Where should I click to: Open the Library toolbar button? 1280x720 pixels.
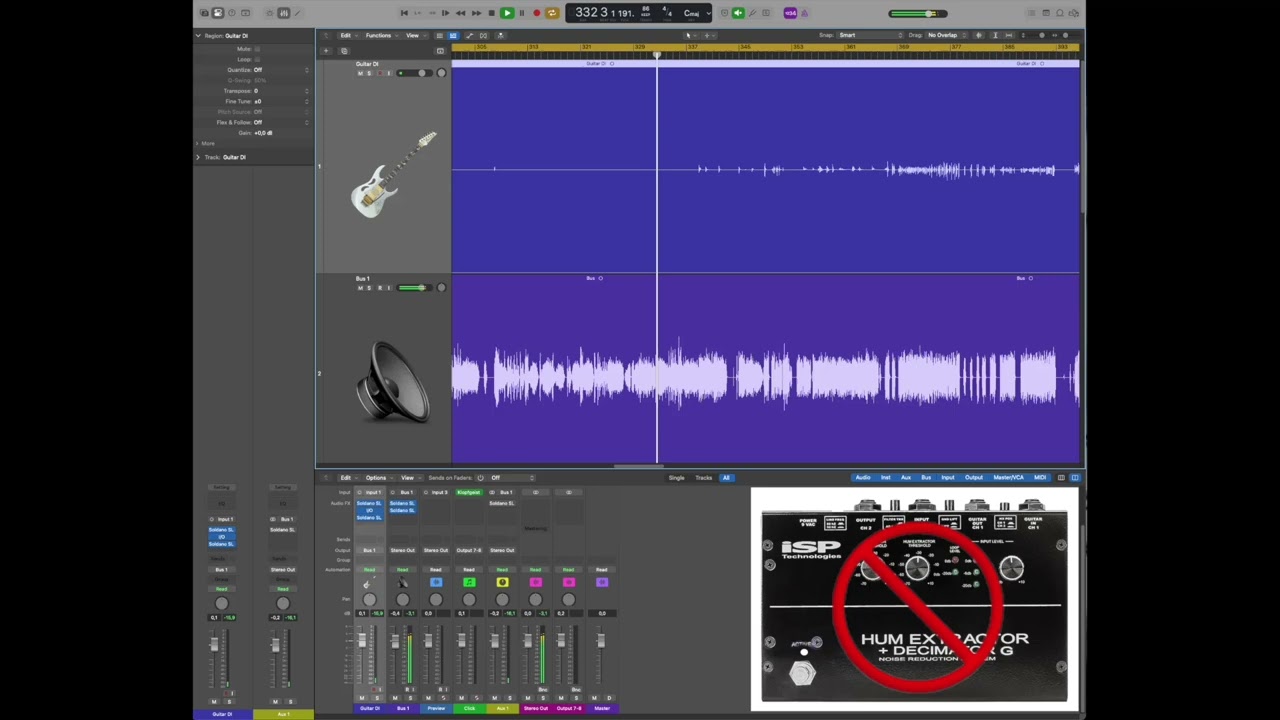[204, 13]
